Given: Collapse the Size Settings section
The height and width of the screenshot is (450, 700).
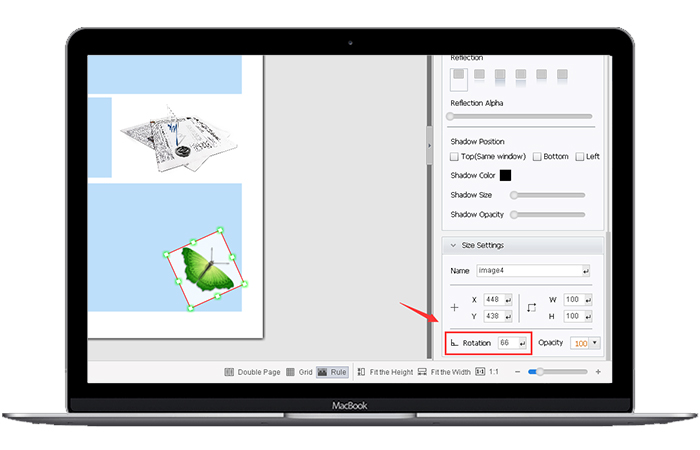Looking at the screenshot, I should click(x=452, y=245).
